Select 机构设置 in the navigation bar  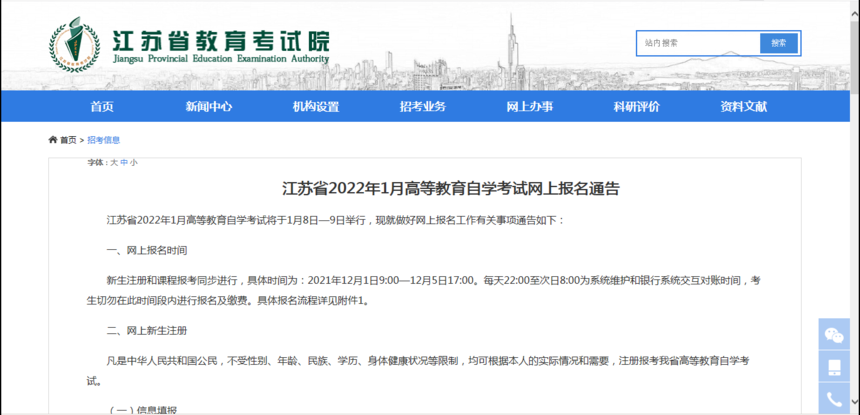[x=315, y=106]
